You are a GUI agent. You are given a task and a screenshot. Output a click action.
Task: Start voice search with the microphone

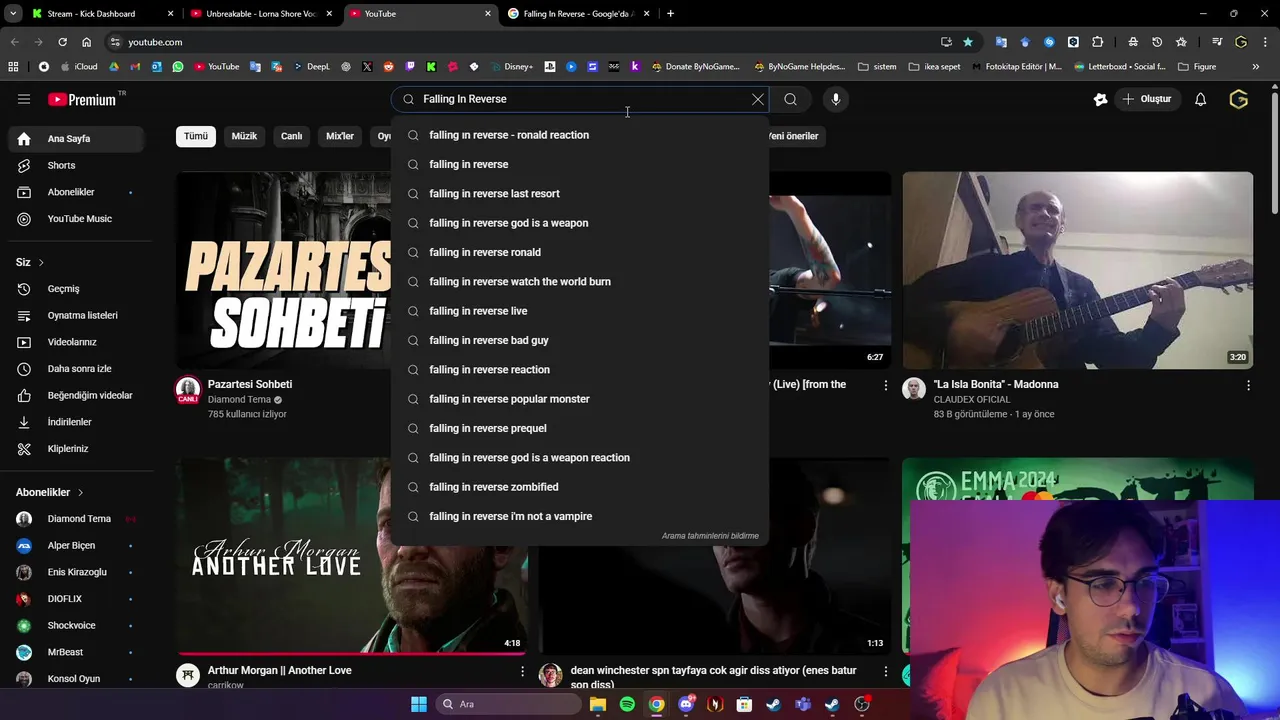point(836,99)
